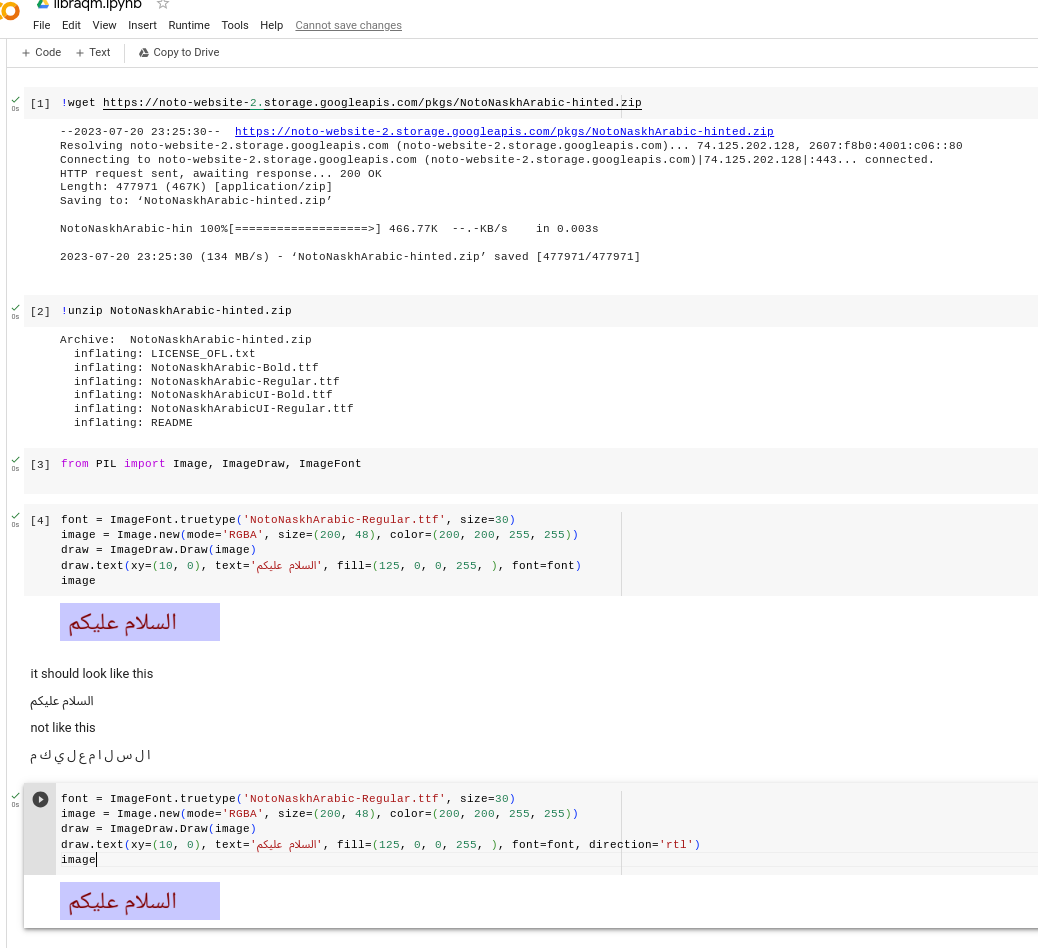1038x948 pixels.
Task: Click the Cannot save changes link
Action: 348,25
